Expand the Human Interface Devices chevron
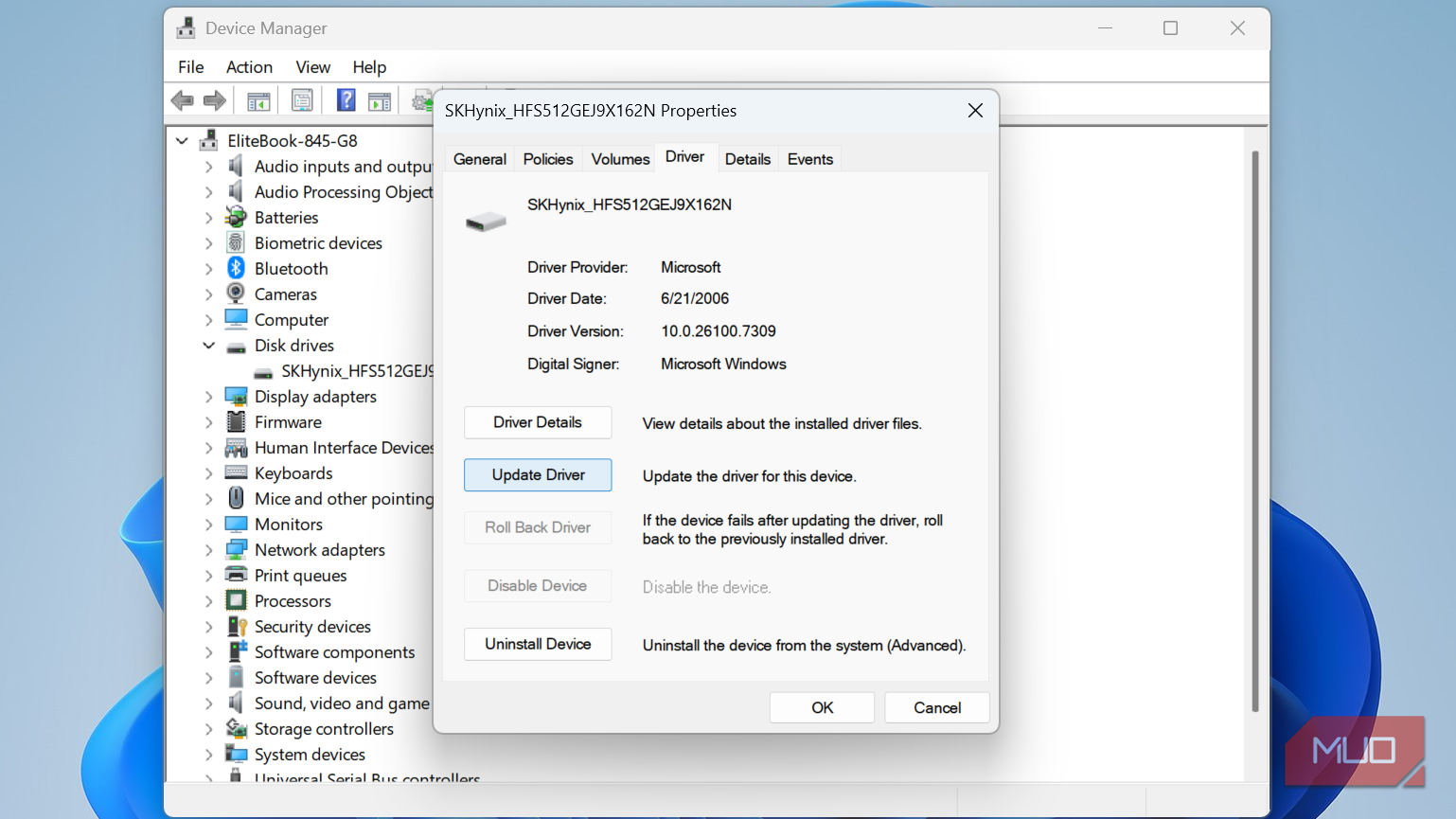Screen dimensions: 1456x819 [x=208, y=448]
